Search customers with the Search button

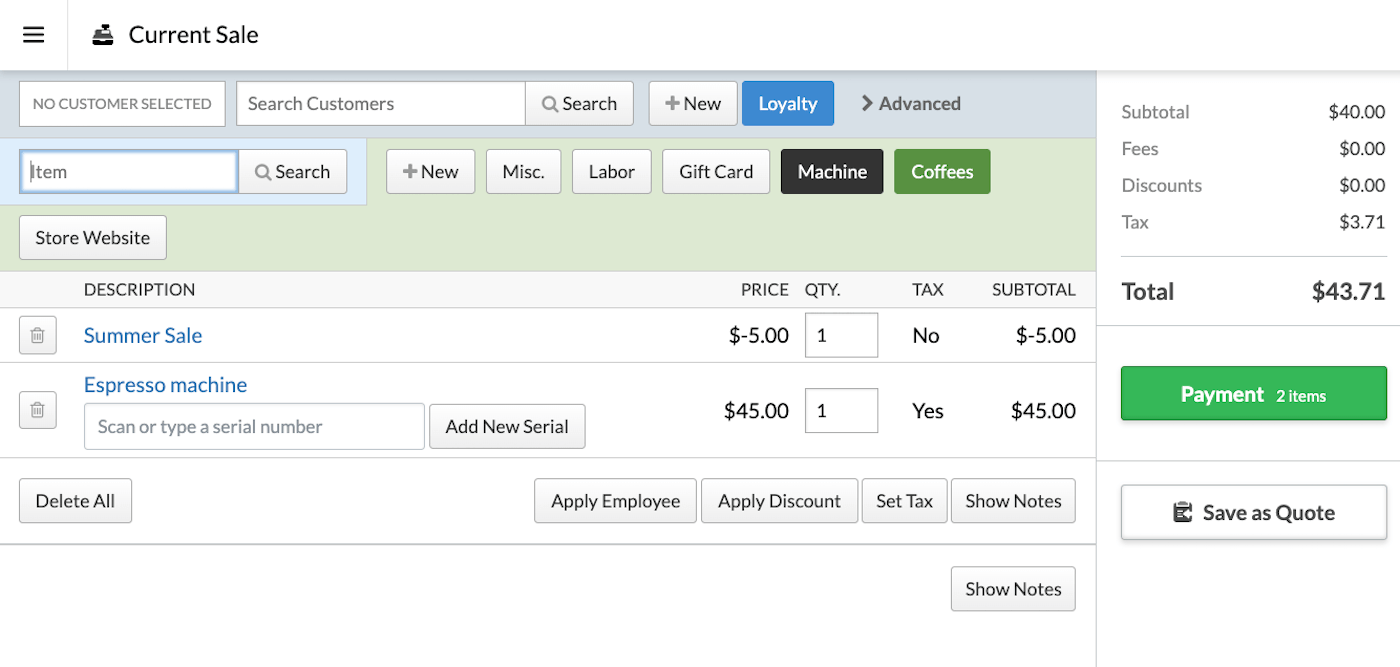coord(580,104)
